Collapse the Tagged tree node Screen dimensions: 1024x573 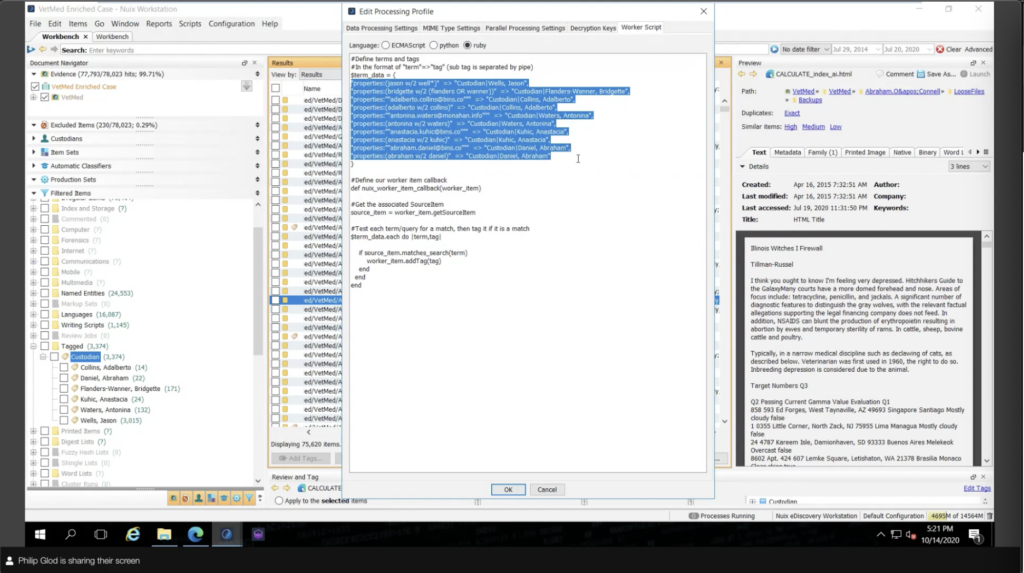tap(33, 346)
